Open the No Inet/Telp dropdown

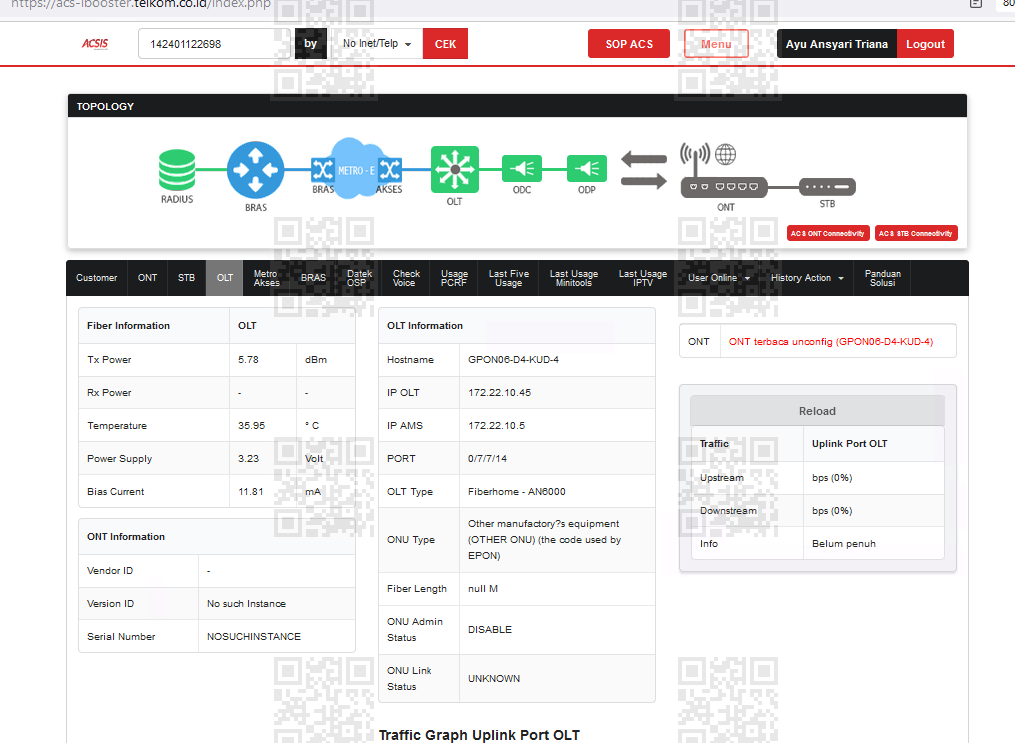pyautogui.click(x=377, y=43)
